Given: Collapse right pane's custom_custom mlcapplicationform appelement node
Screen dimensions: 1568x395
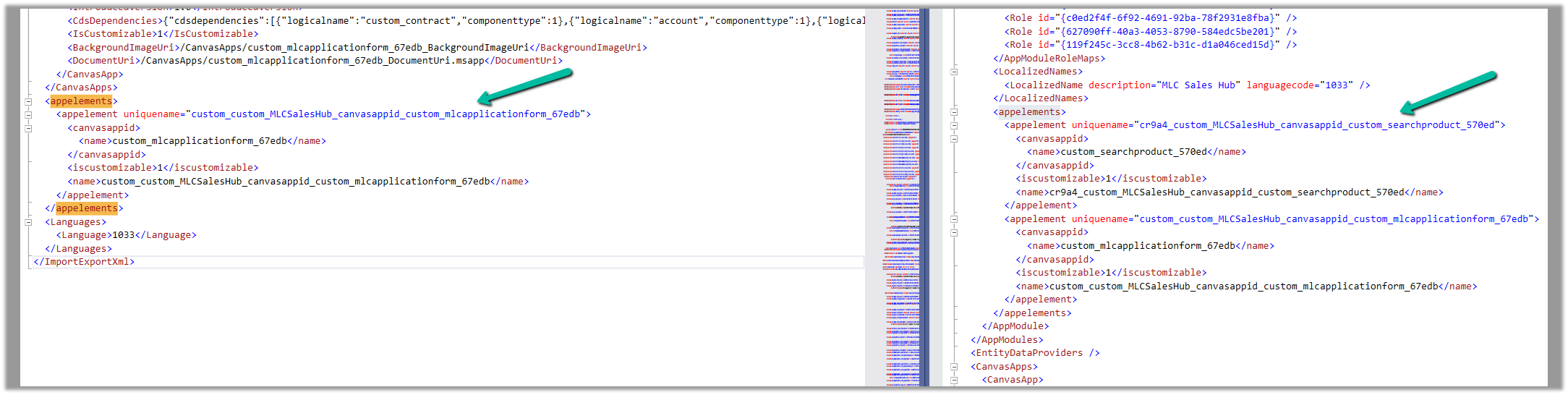Looking at the screenshot, I should coord(954,219).
